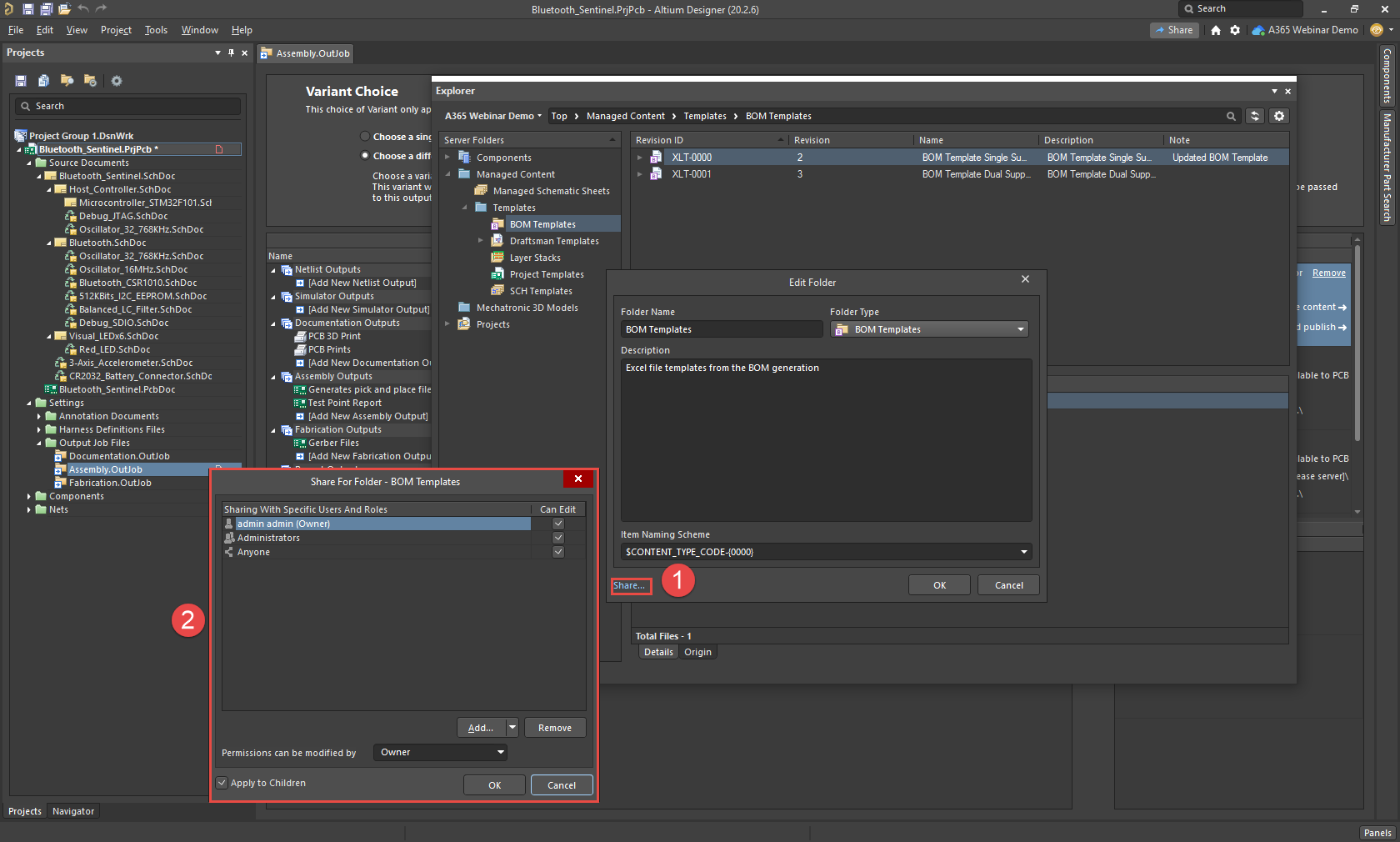The width and height of the screenshot is (1400, 842).
Task: Click the Folder Name input field
Action: pos(721,329)
